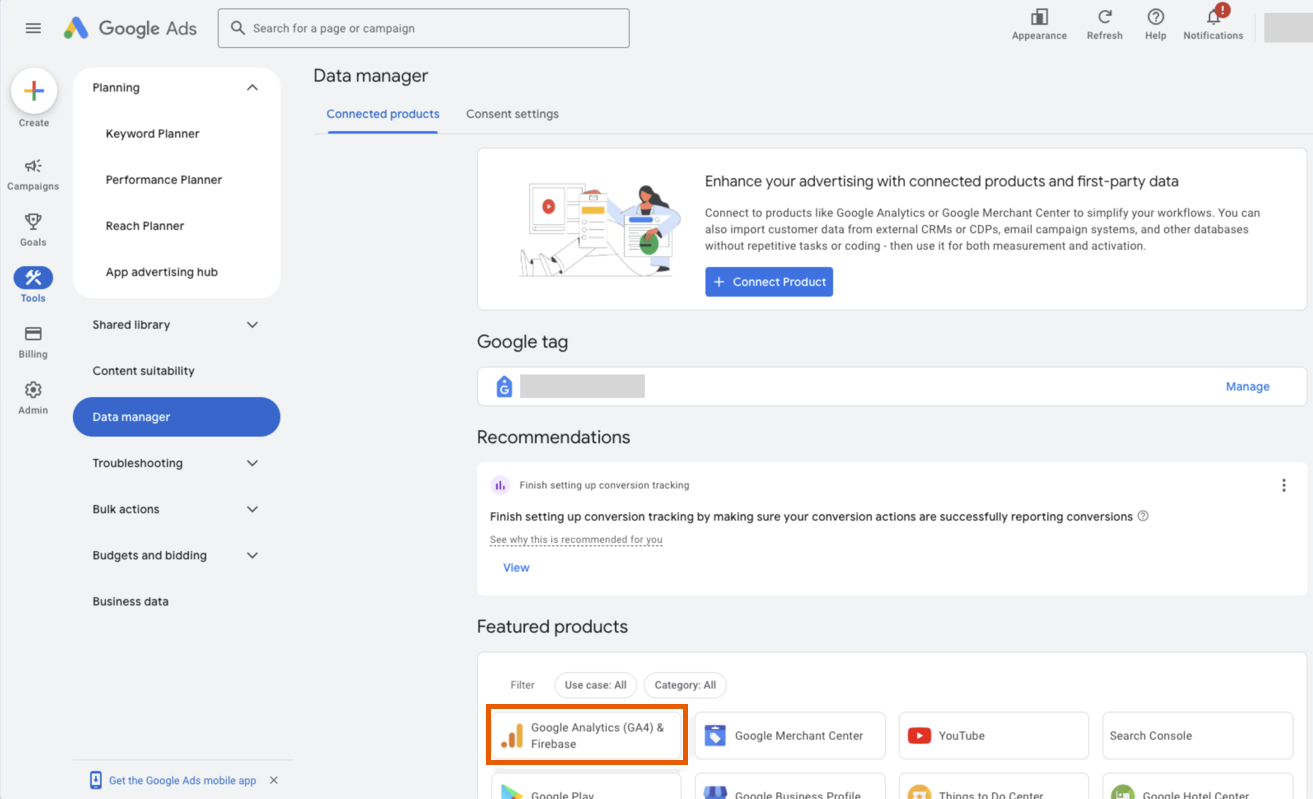Image resolution: width=1313 pixels, height=799 pixels.
Task: Click the Google Ads logo
Action: click(x=131, y=28)
